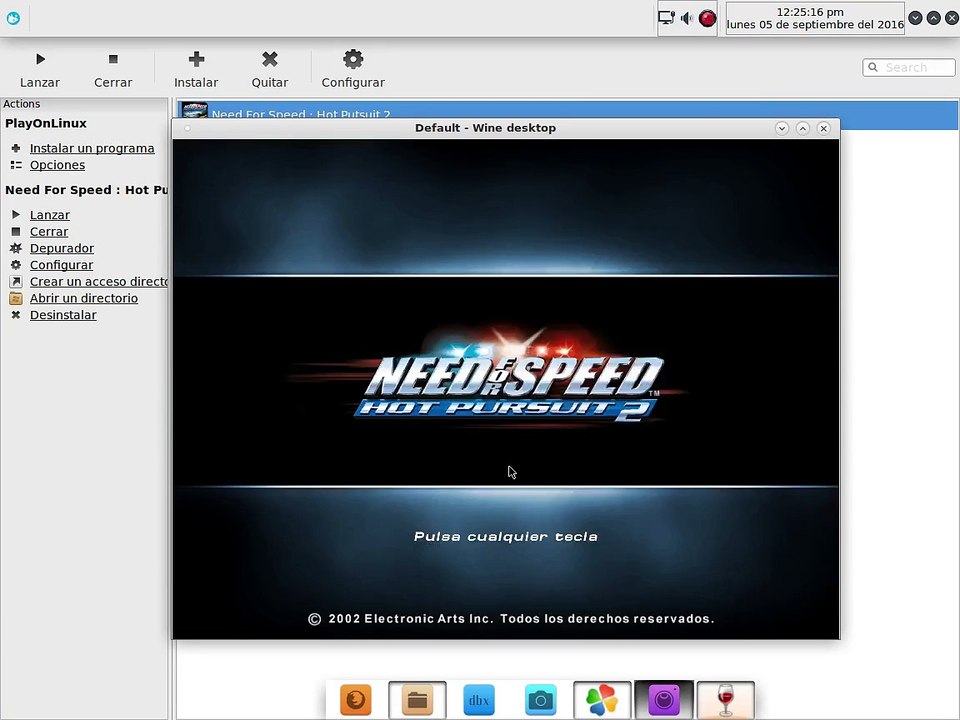The height and width of the screenshot is (720, 960).
Task: Click the Lanzar link in sidebar
Action: point(50,215)
